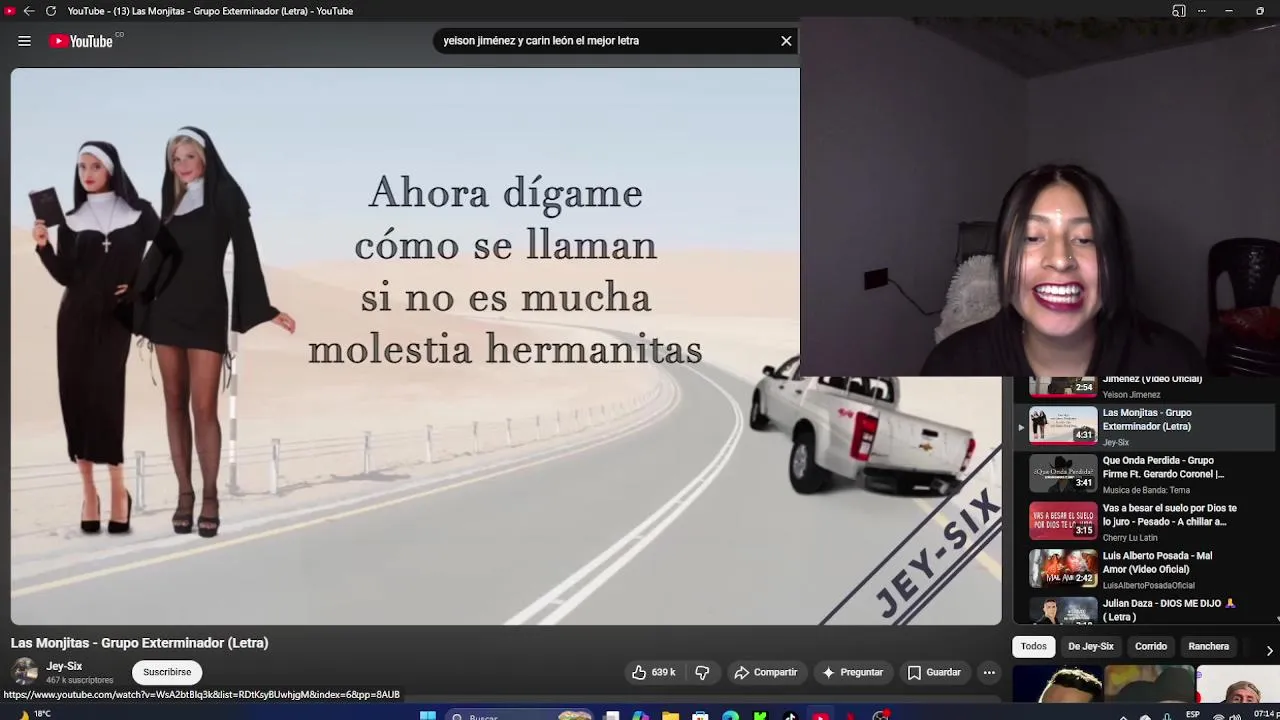Show more filter chips with right arrow
The height and width of the screenshot is (720, 1280).
point(1269,650)
